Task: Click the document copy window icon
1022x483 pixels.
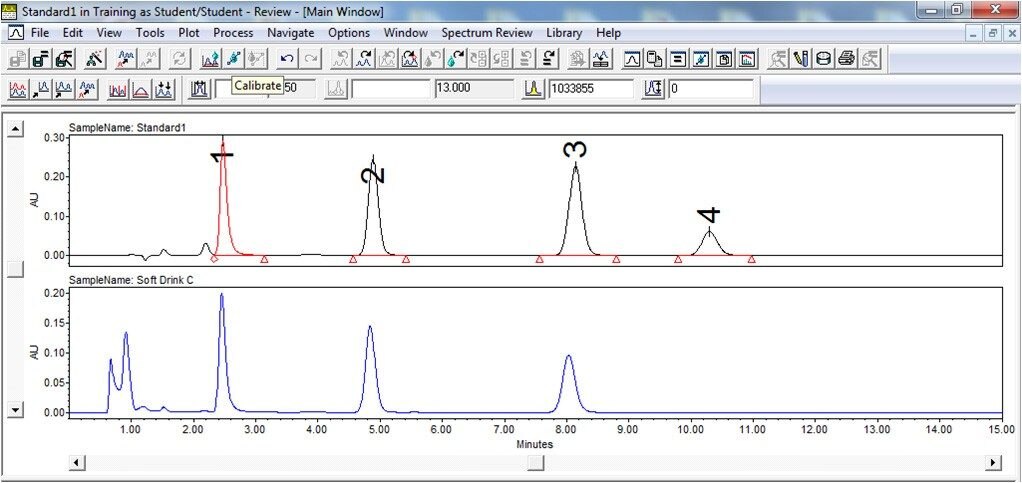Action: click(x=655, y=59)
